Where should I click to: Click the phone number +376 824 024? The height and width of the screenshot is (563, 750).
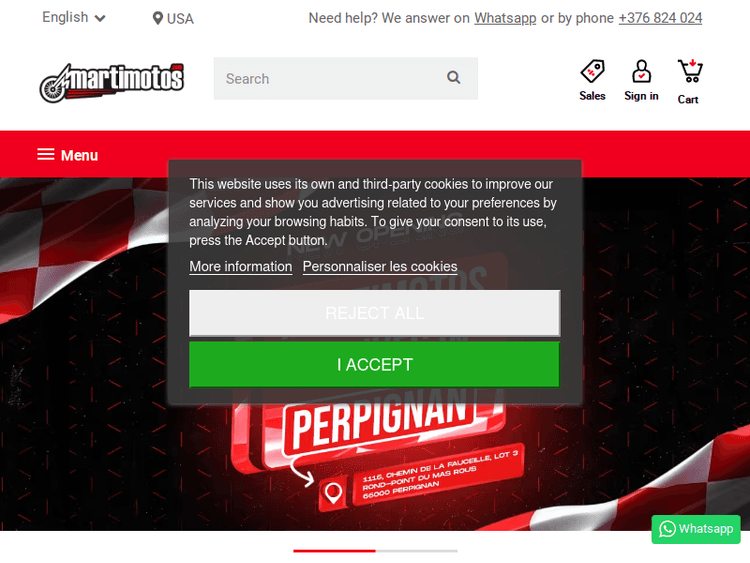coord(660,18)
